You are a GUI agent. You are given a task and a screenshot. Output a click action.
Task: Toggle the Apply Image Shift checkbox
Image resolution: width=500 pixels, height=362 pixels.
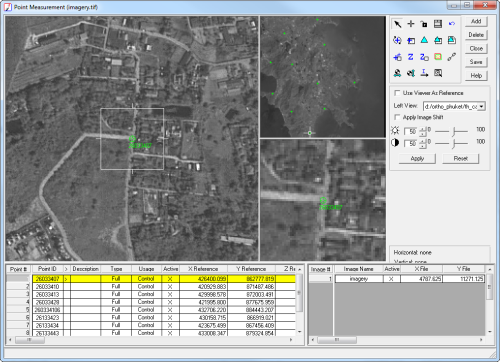(397, 117)
